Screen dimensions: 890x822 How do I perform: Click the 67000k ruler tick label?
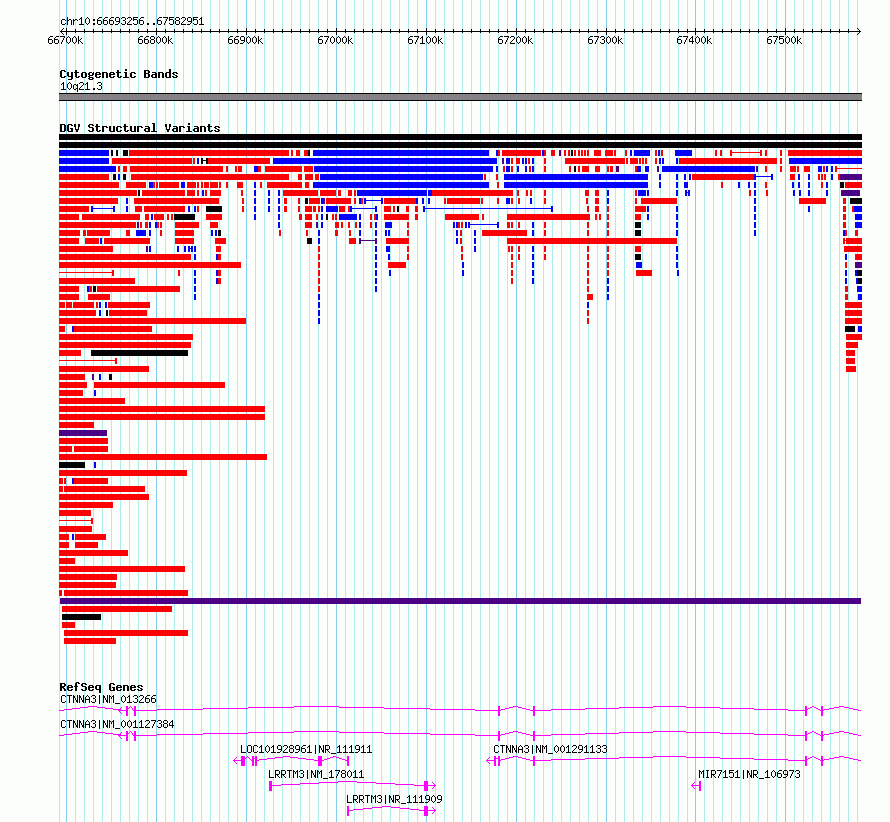click(335, 40)
